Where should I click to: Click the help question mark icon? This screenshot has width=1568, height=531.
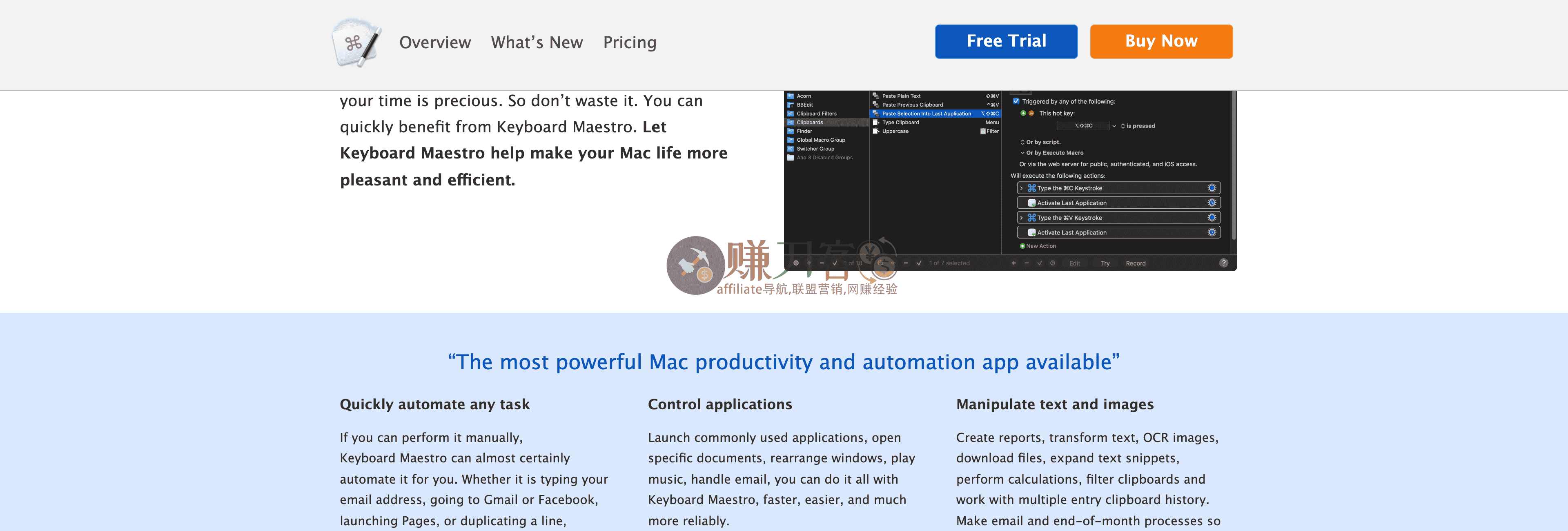(x=1223, y=263)
